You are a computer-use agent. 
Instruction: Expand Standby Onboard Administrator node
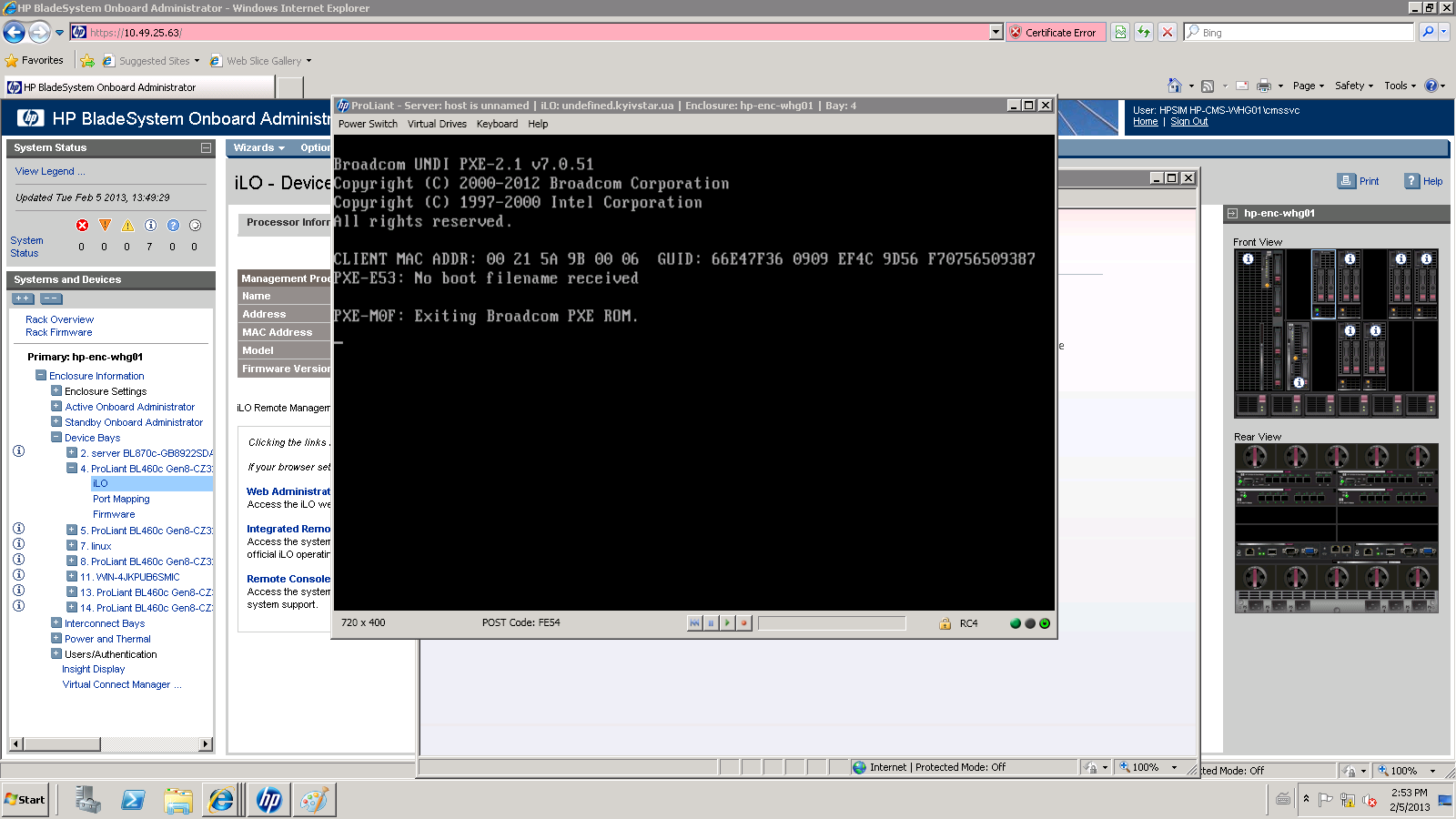point(56,421)
